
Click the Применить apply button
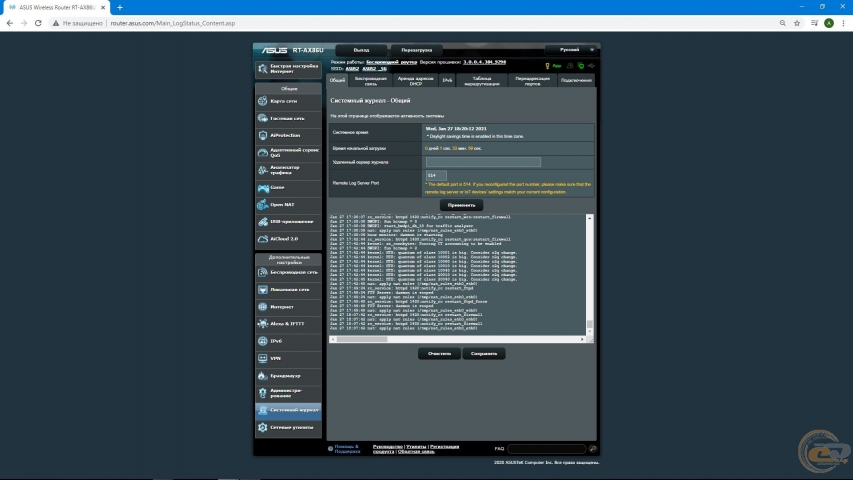click(x=461, y=205)
